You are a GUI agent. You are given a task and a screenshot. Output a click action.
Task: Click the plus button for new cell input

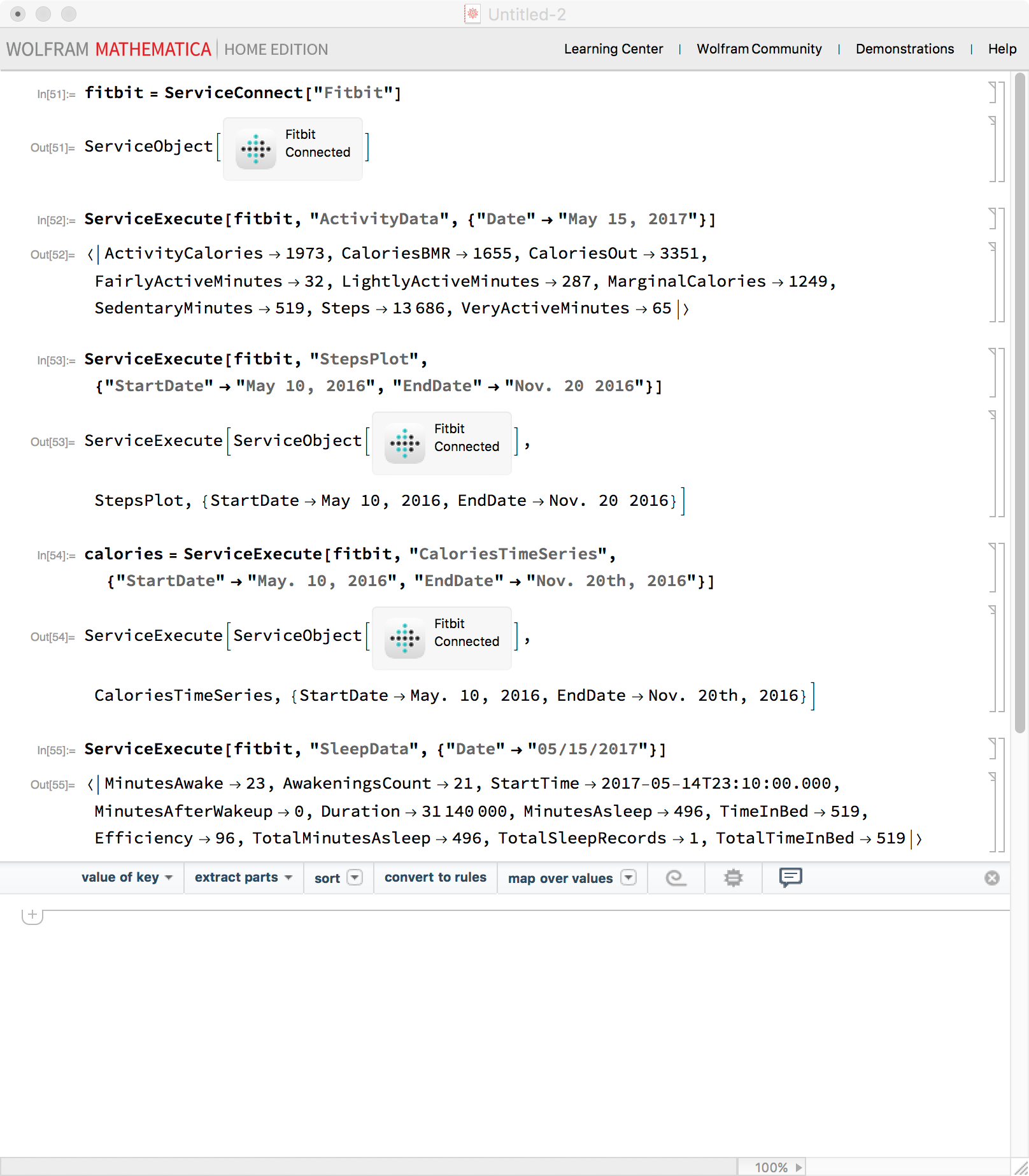coord(32,915)
